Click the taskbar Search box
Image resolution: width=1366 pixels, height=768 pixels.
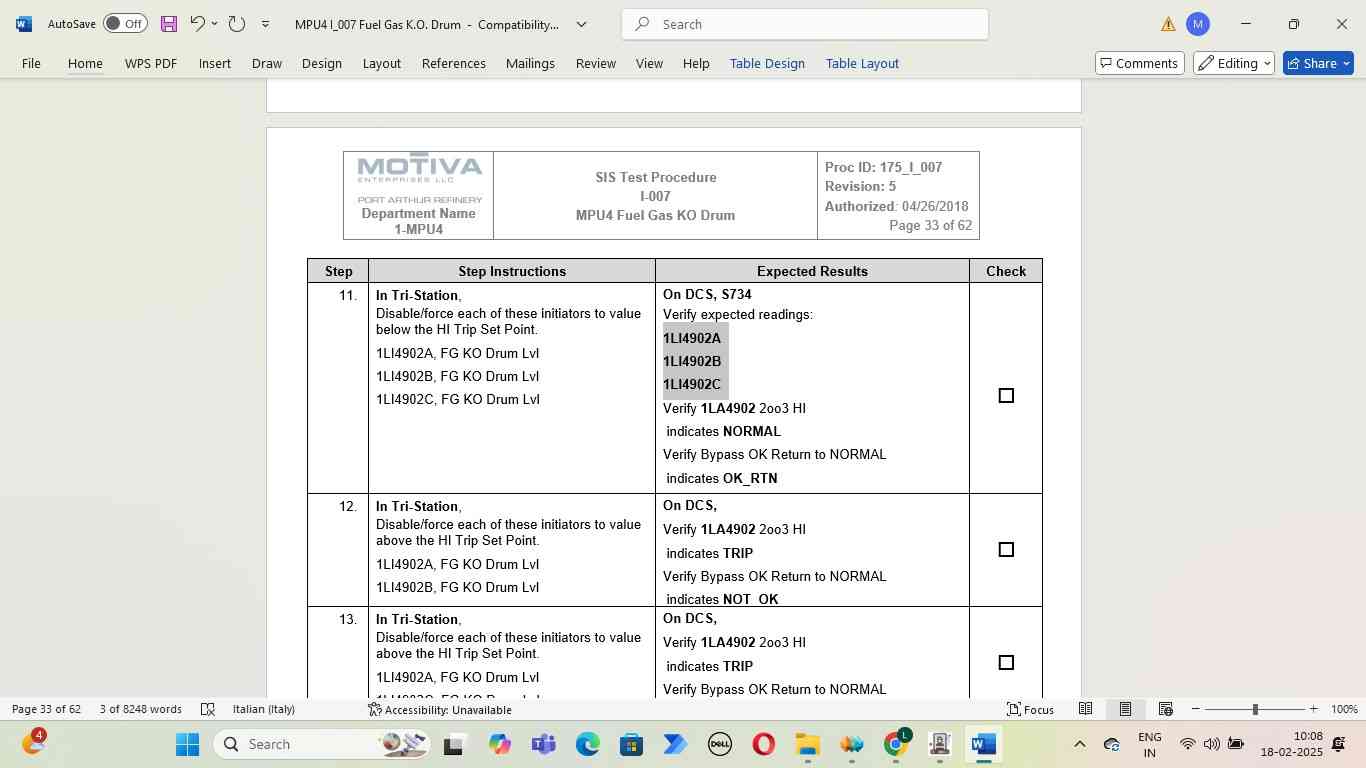322,744
